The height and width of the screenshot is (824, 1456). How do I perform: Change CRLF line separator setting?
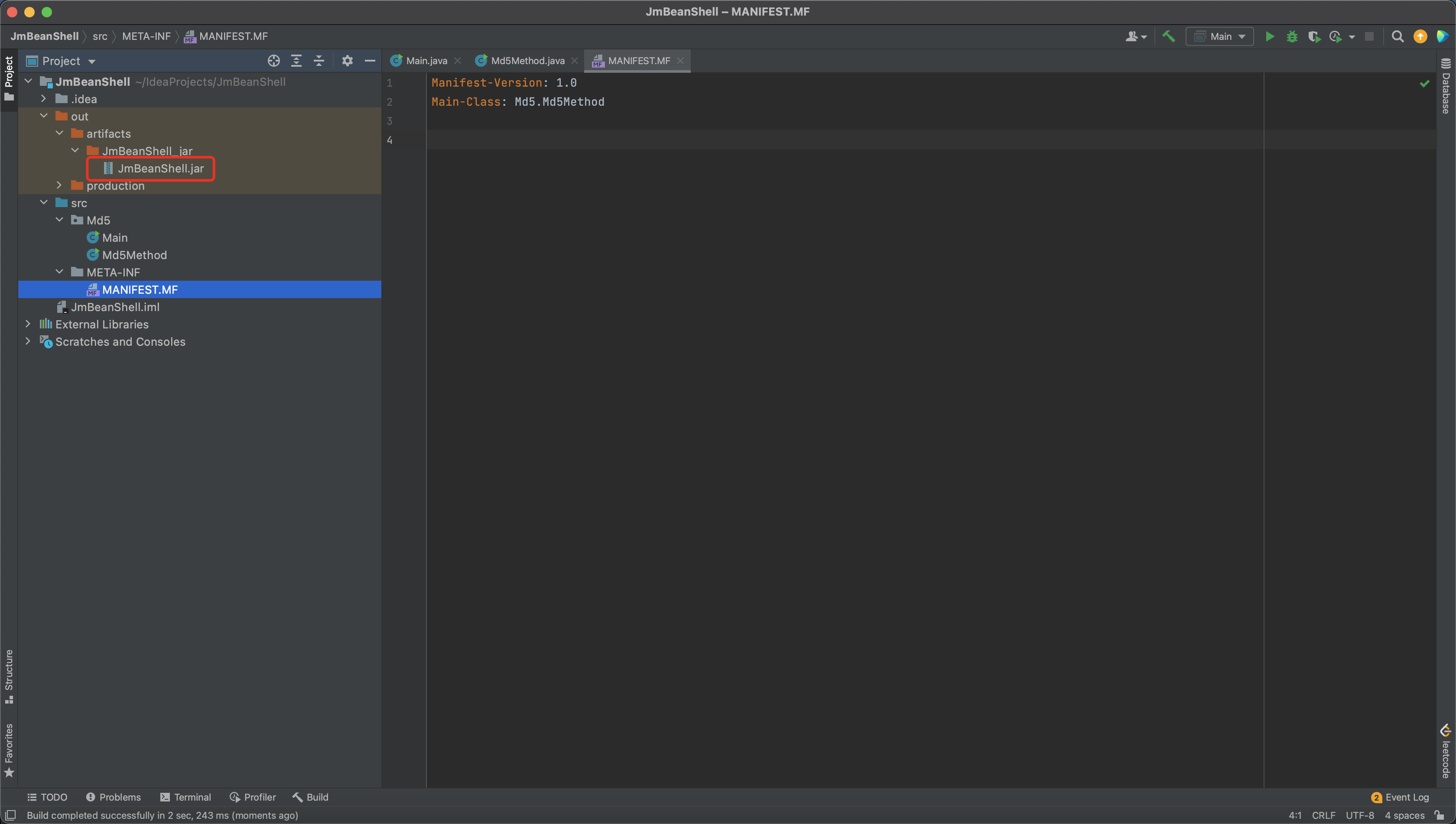(x=1323, y=815)
